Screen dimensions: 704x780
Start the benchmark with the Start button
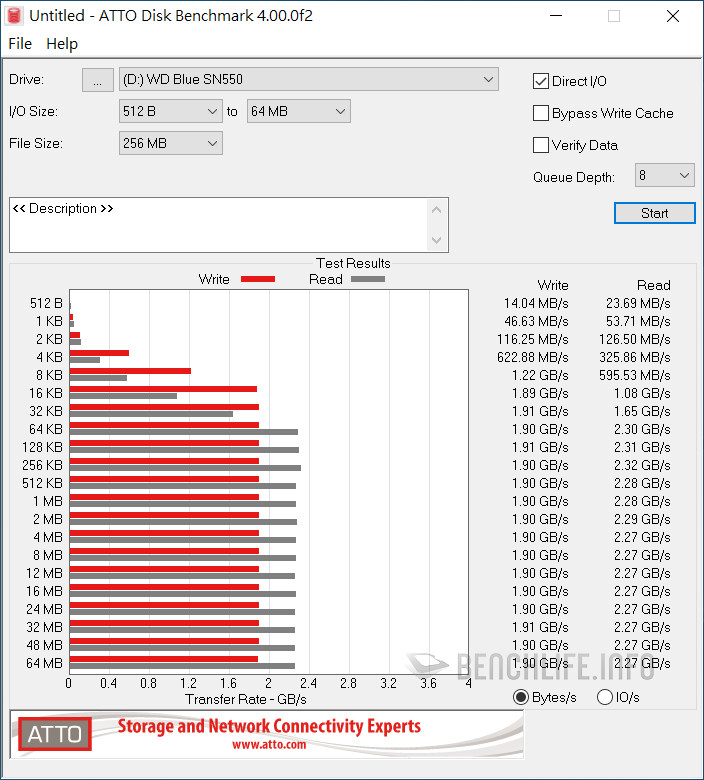[x=655, y=213]
